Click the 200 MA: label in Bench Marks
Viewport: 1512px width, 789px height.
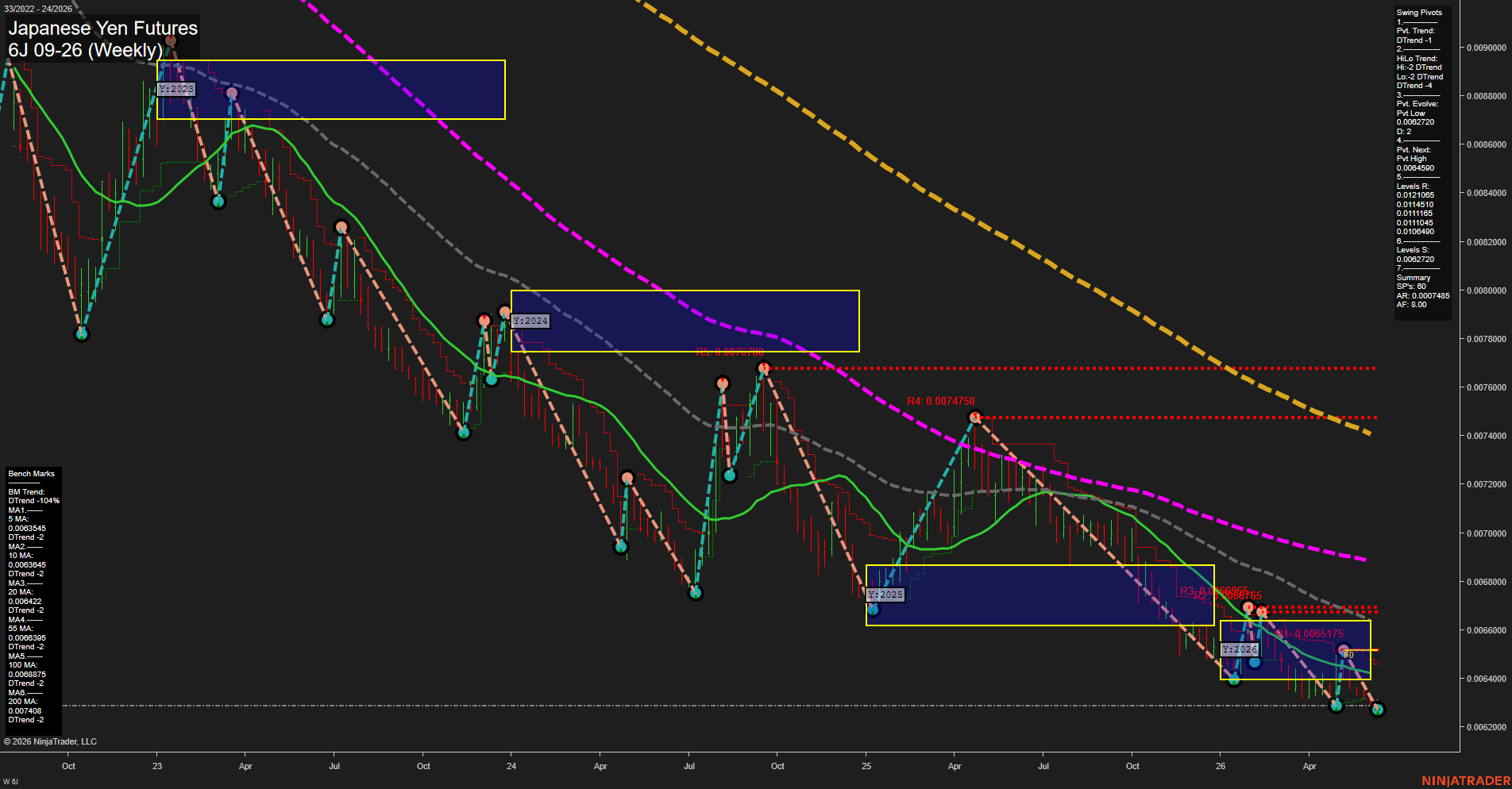point(23,702)
